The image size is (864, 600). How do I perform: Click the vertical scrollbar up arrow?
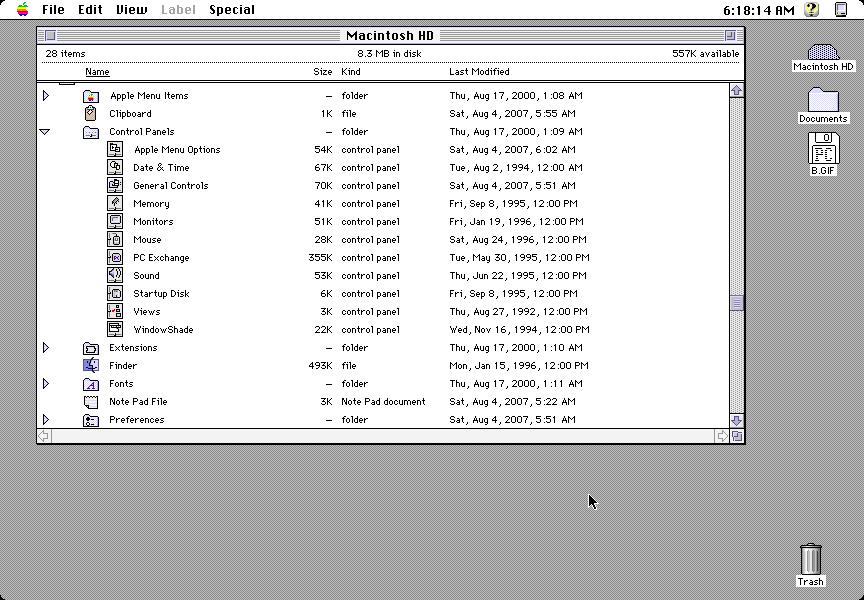point(737,90)
